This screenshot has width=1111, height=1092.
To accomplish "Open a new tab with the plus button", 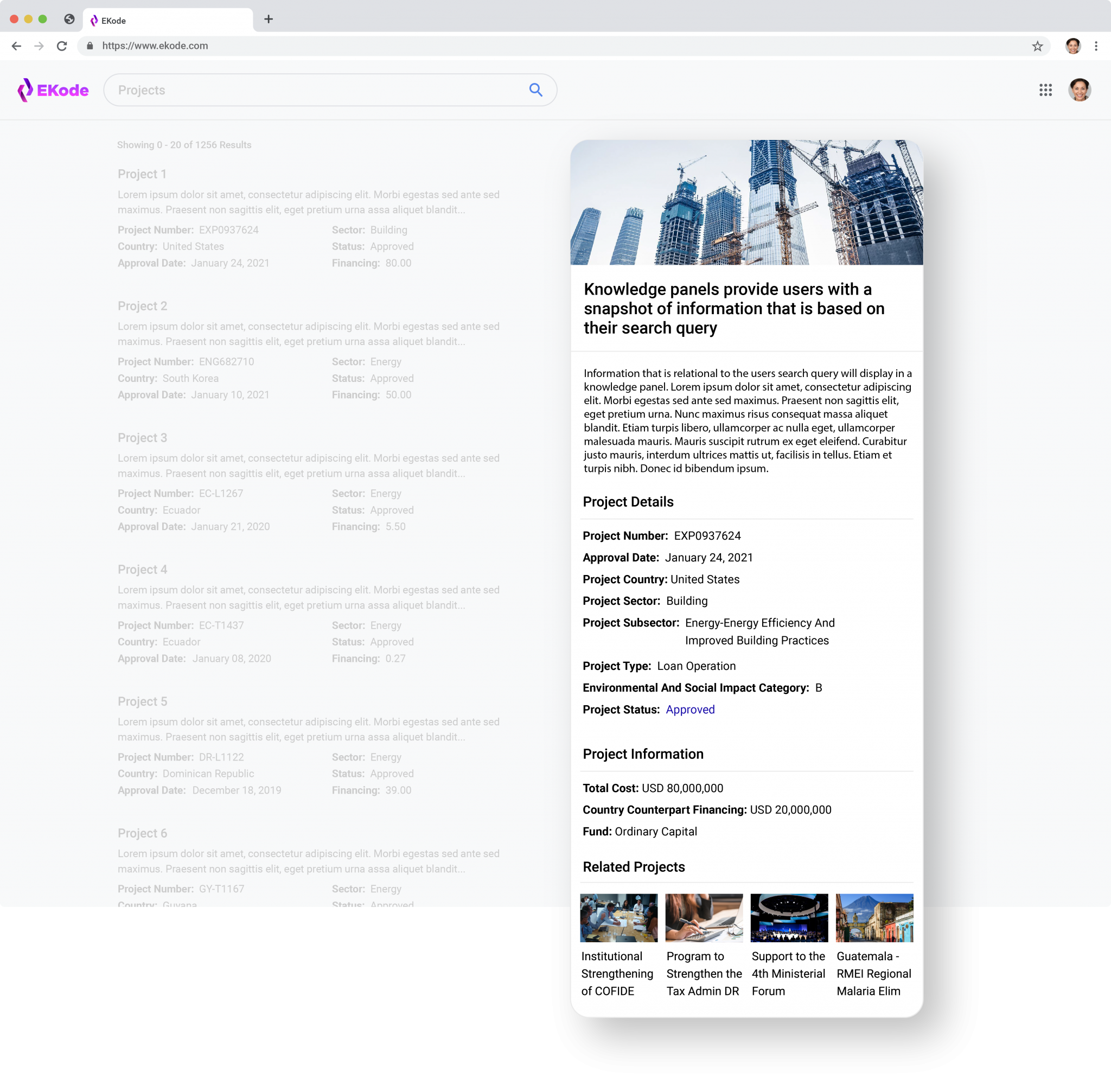I will coord(269,19).
